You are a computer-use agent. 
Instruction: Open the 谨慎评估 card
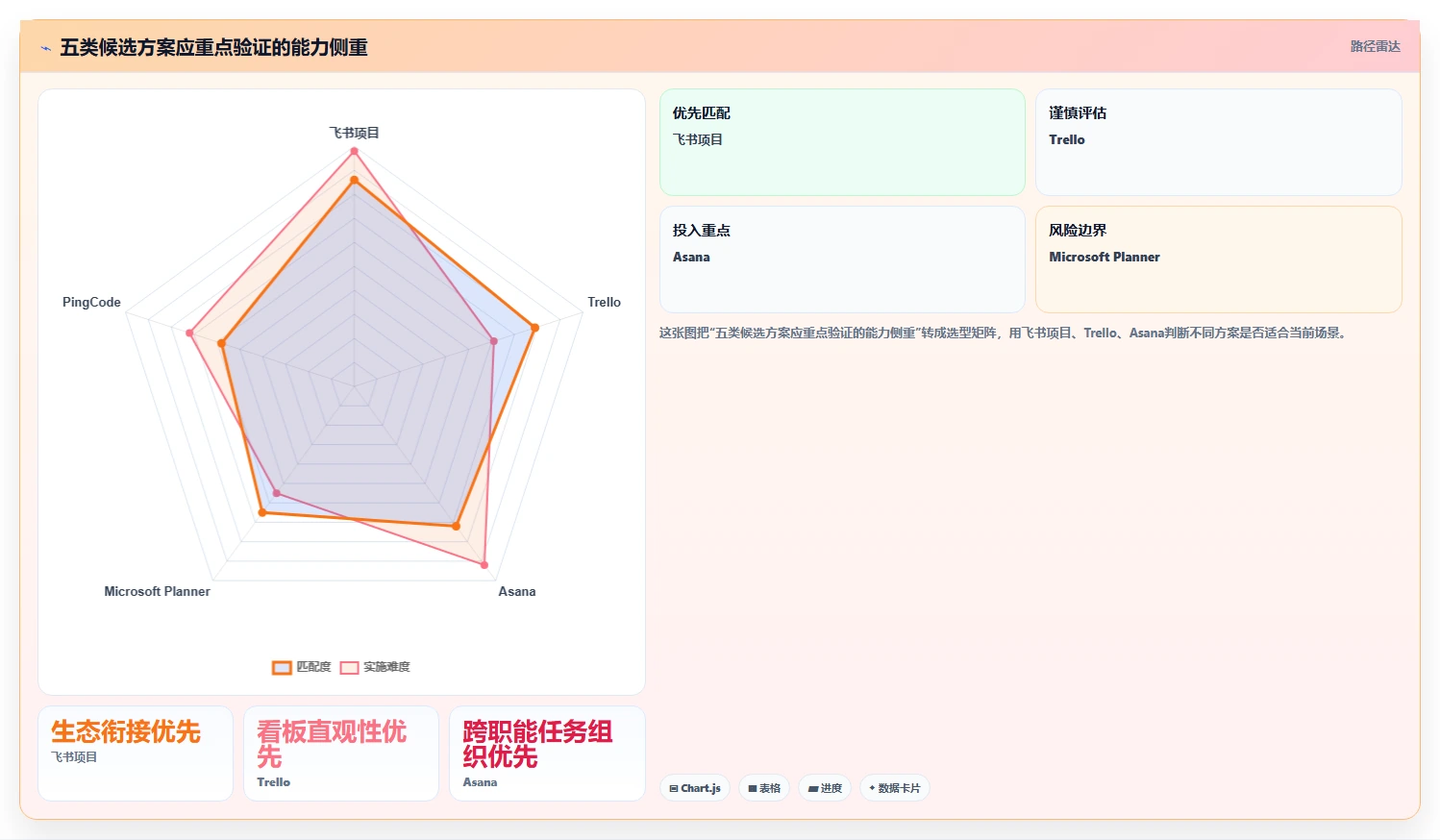point(1218,142)
